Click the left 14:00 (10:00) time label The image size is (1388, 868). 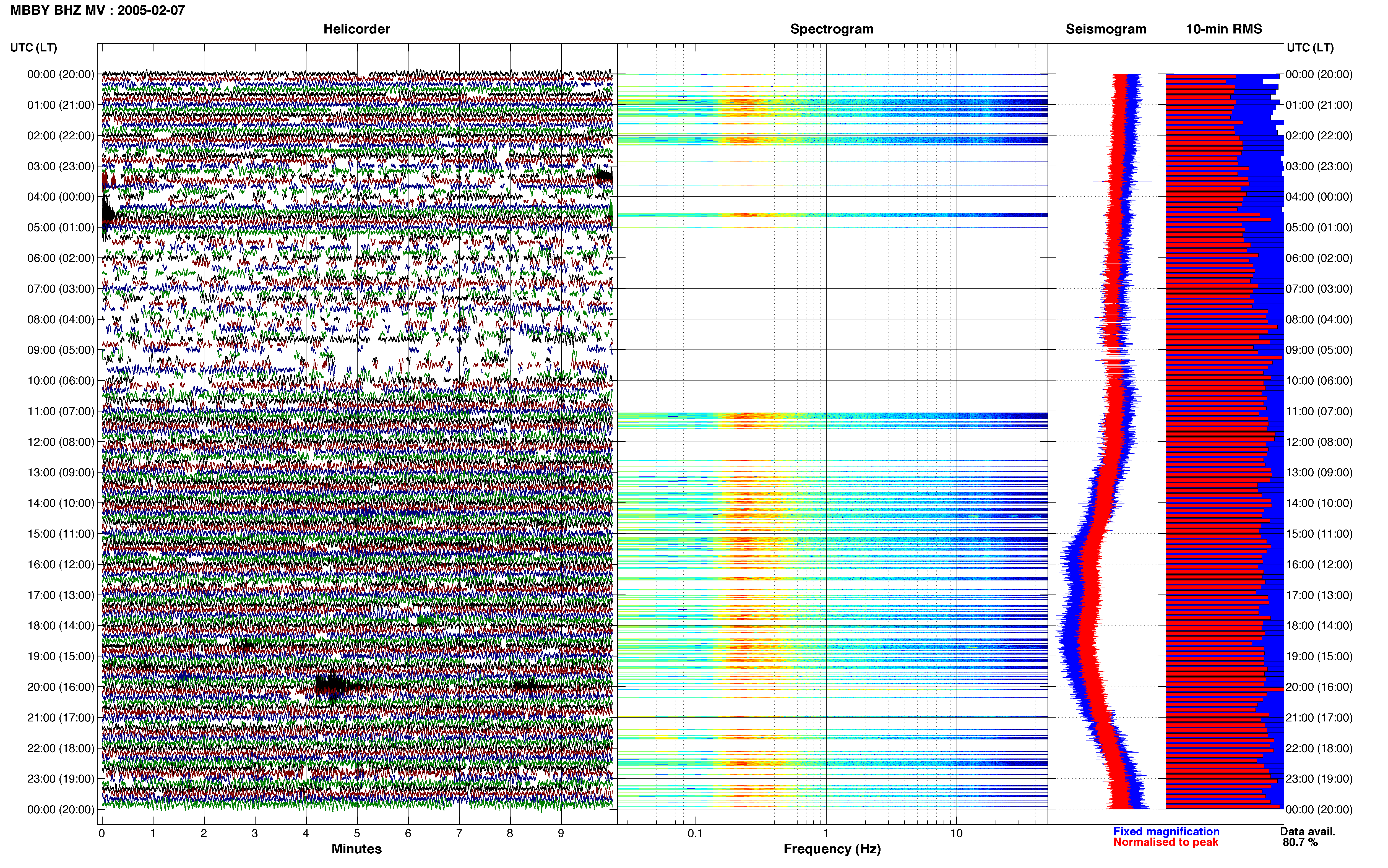(x=61, y=503)
